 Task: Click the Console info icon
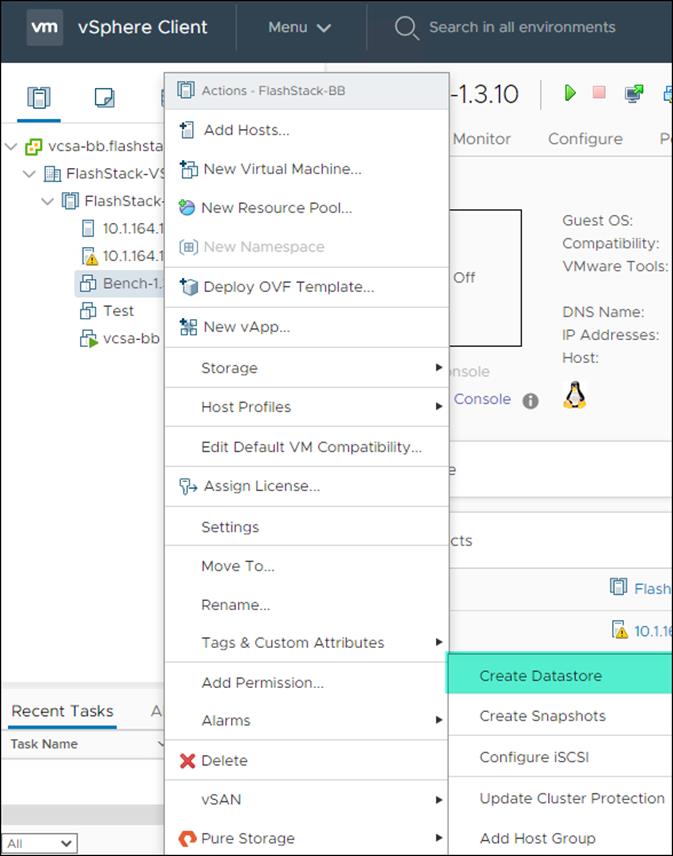[530, 401]
